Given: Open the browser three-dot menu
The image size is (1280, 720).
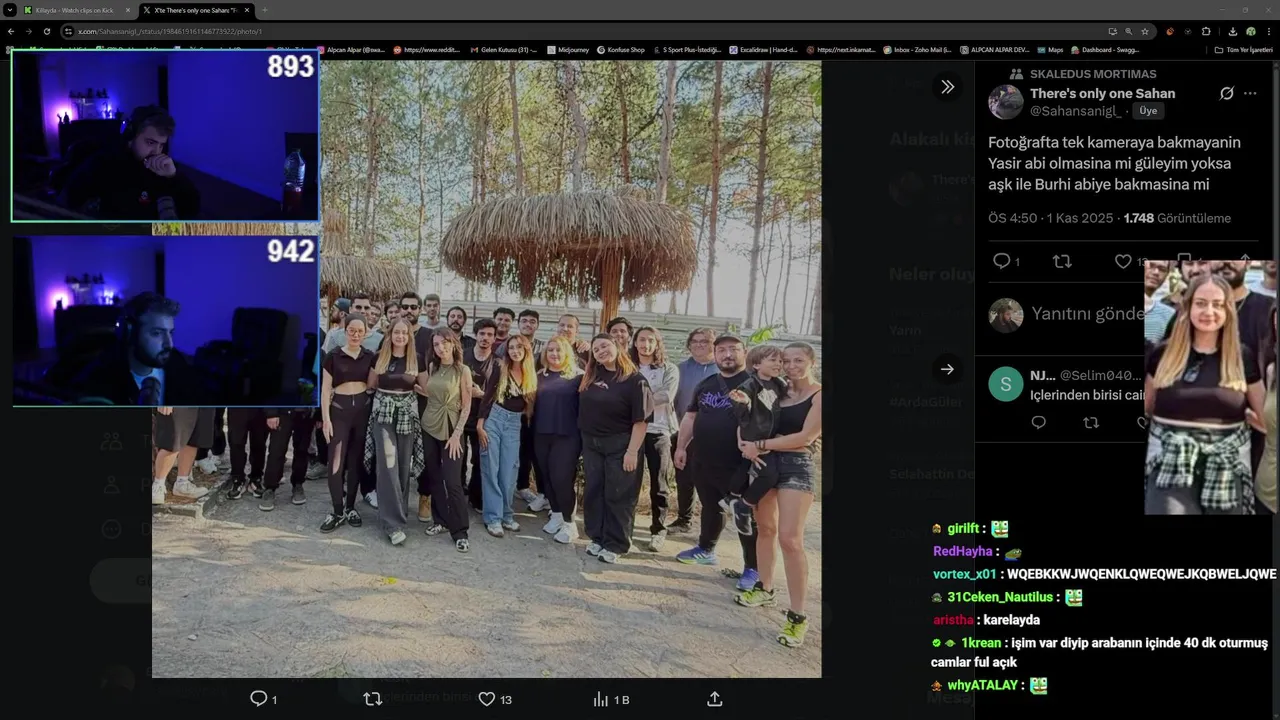Looking at the screenshot, I should [1268, 31].
